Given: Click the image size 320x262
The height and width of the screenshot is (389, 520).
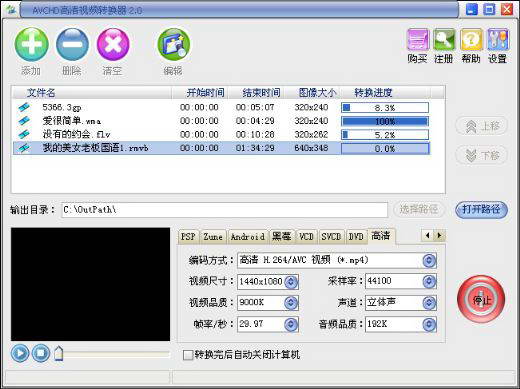Looking at the screenshot, I should (x=311, y=134).
